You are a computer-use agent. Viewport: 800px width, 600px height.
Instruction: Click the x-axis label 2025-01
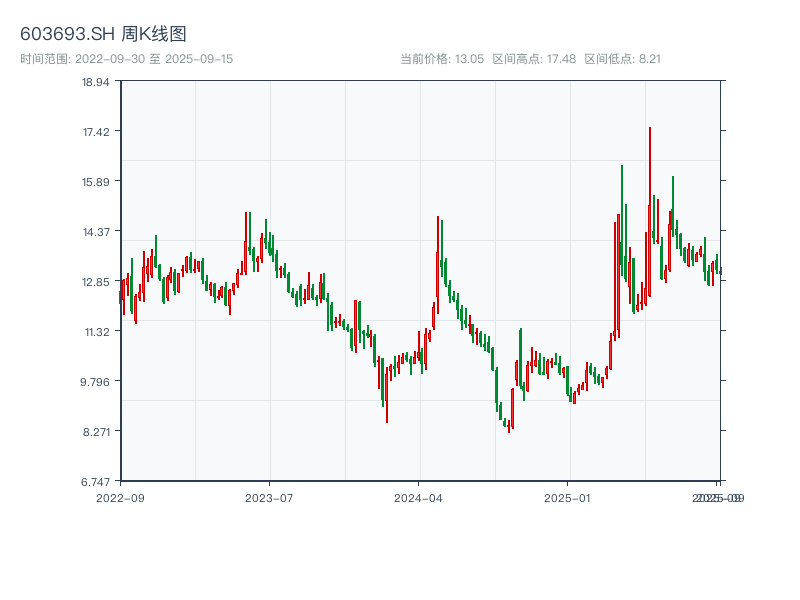[567, 498]
